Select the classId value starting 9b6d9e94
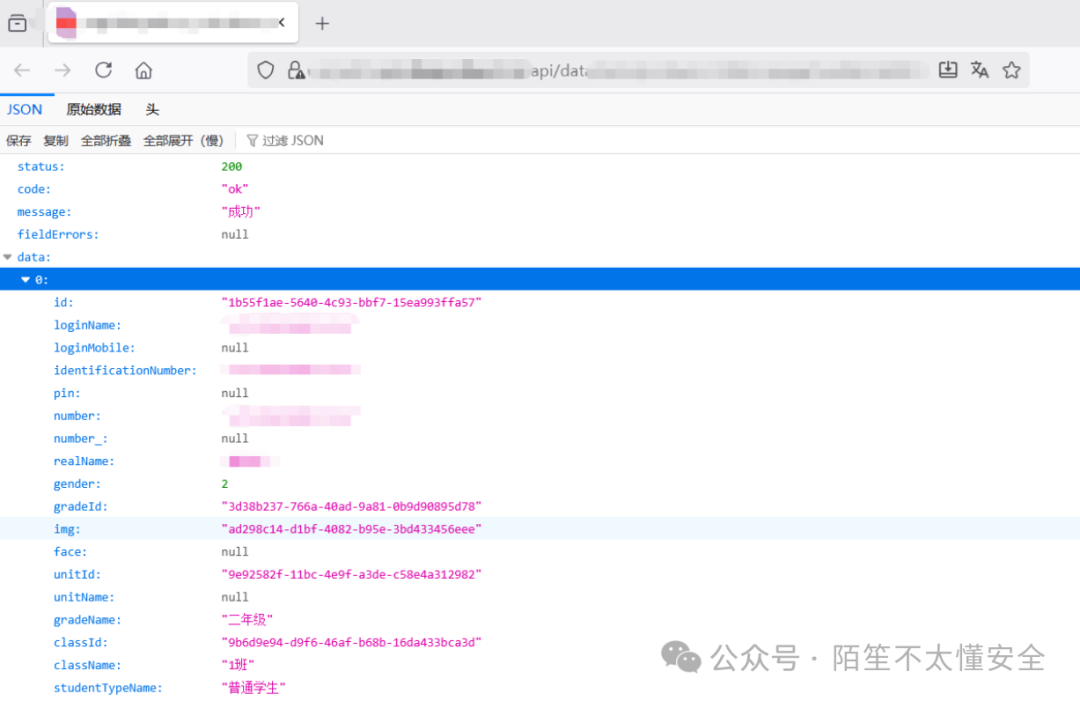Screen dimensions: 1080x701 351,642
